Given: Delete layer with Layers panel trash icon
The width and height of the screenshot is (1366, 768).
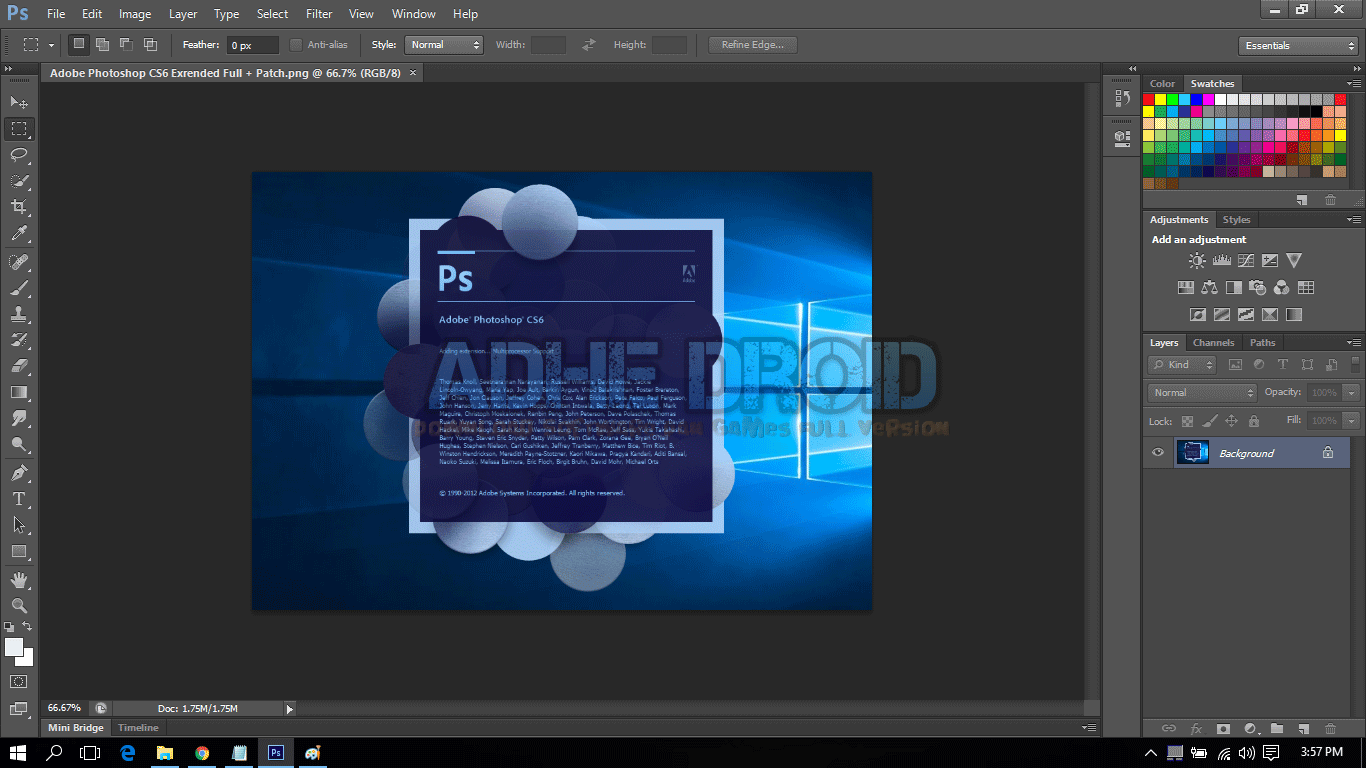Looking at the screenshot, I should pyautogui.click(x=1330, y=729).
